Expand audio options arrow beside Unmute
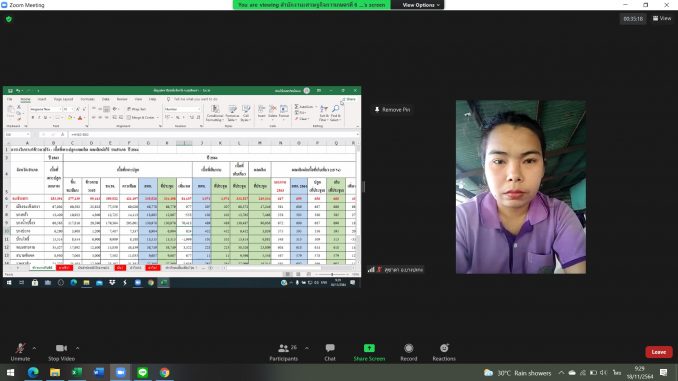The height and width of the screenshot is (381, 678). tap(35, 348)
